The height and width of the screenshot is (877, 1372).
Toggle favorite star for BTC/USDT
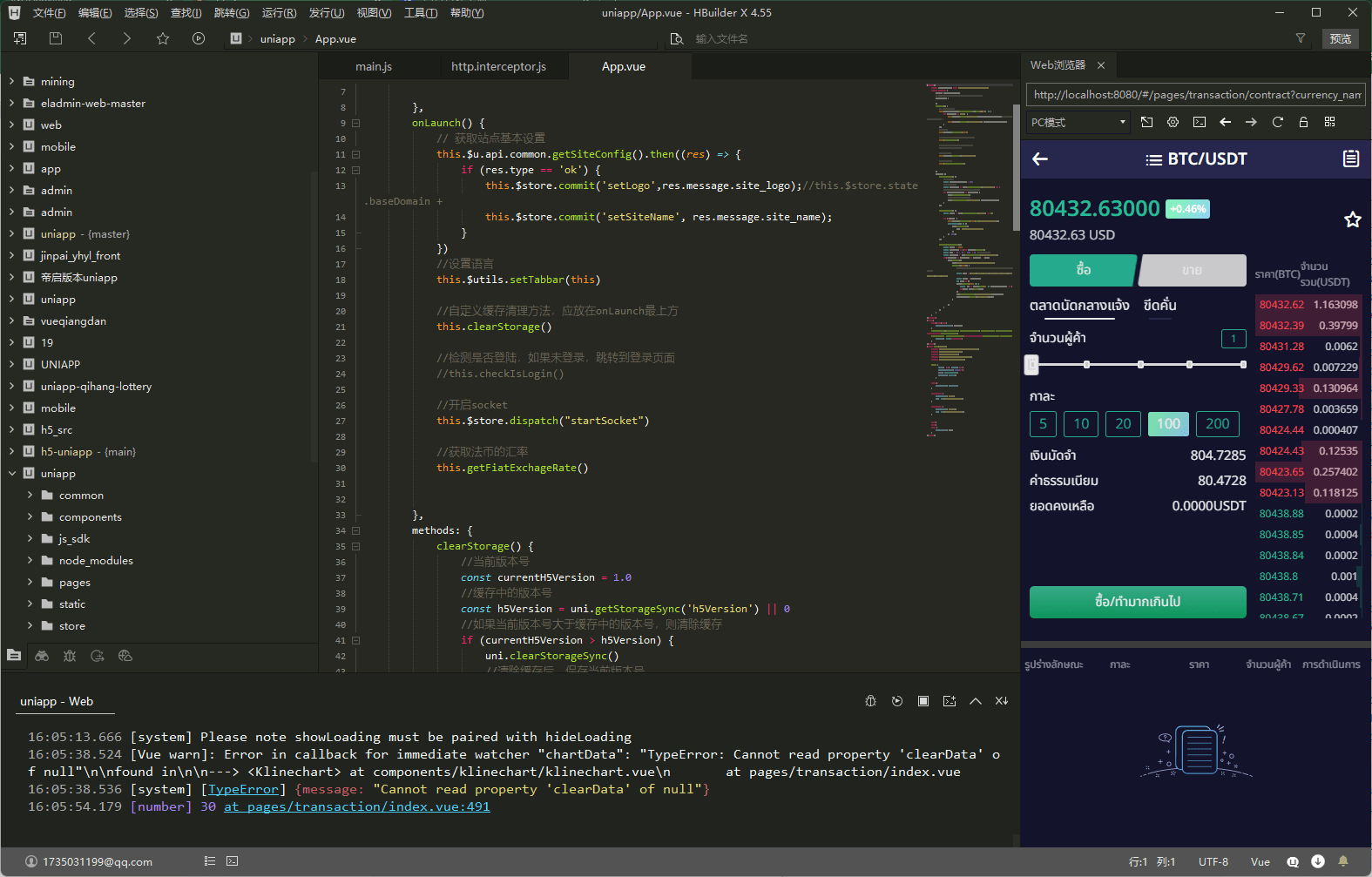coord(1352,219)
